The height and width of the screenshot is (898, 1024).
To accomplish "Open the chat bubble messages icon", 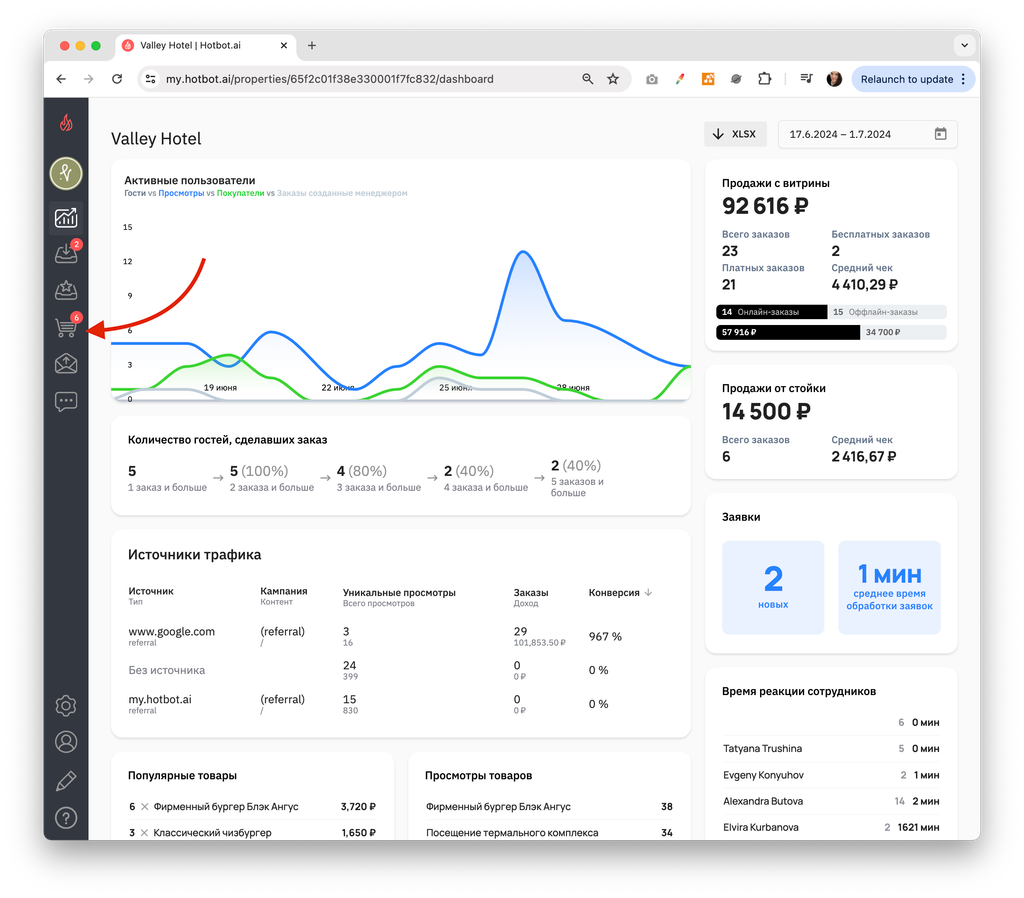I will pos(66,401).
